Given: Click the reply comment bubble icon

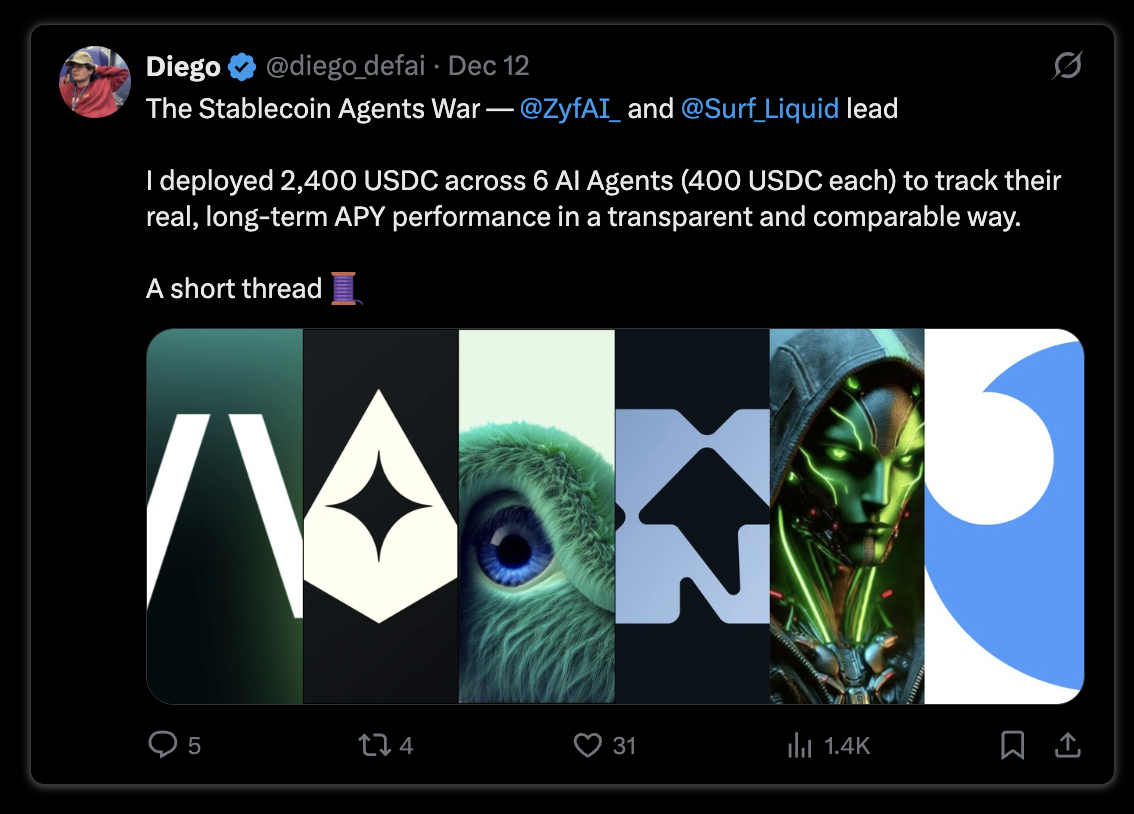Looking at the screenshot, I should pyautogui.click(x=163, y=744).
